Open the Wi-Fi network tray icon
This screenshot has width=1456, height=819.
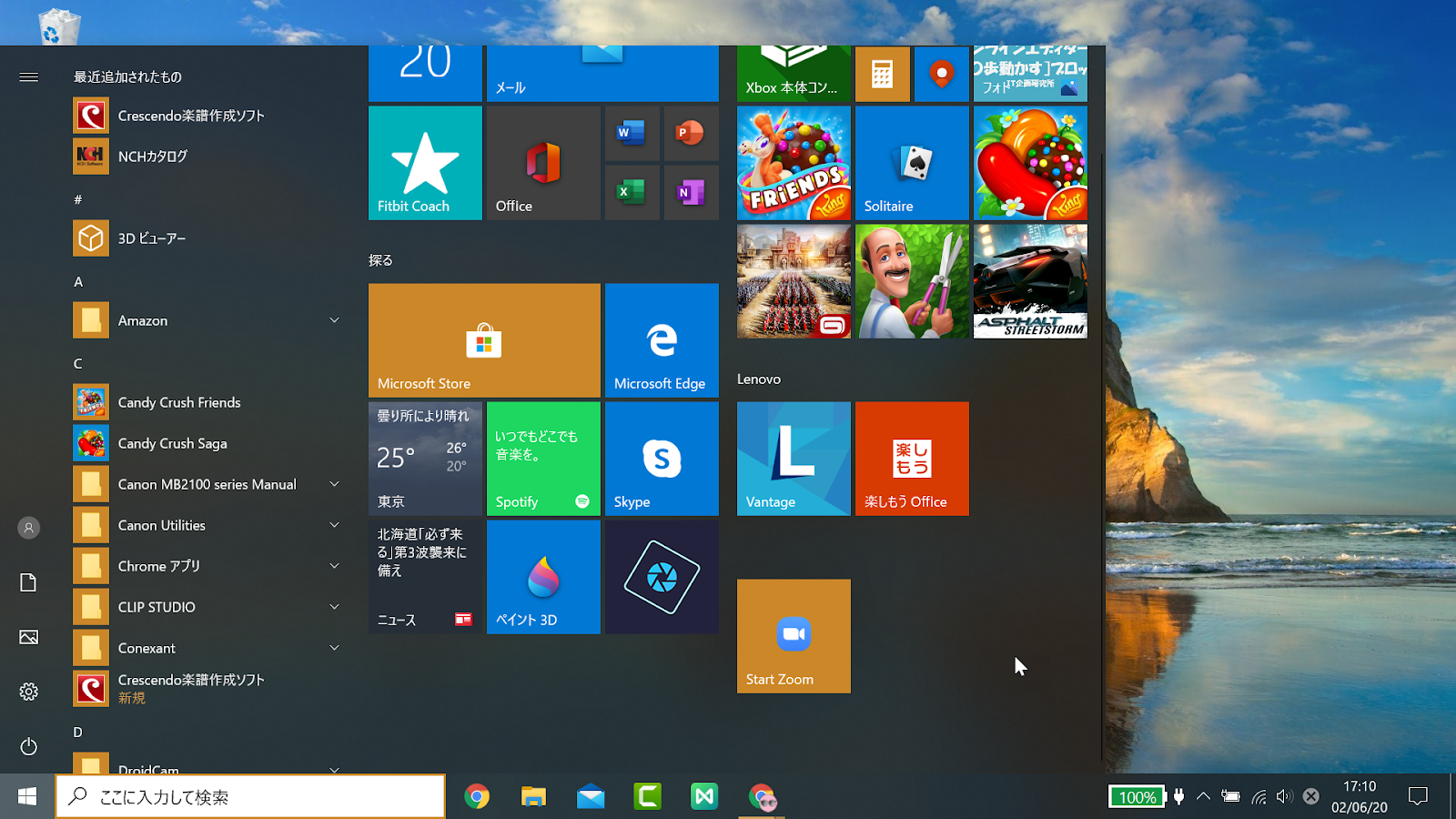(x=1259, y=796)
